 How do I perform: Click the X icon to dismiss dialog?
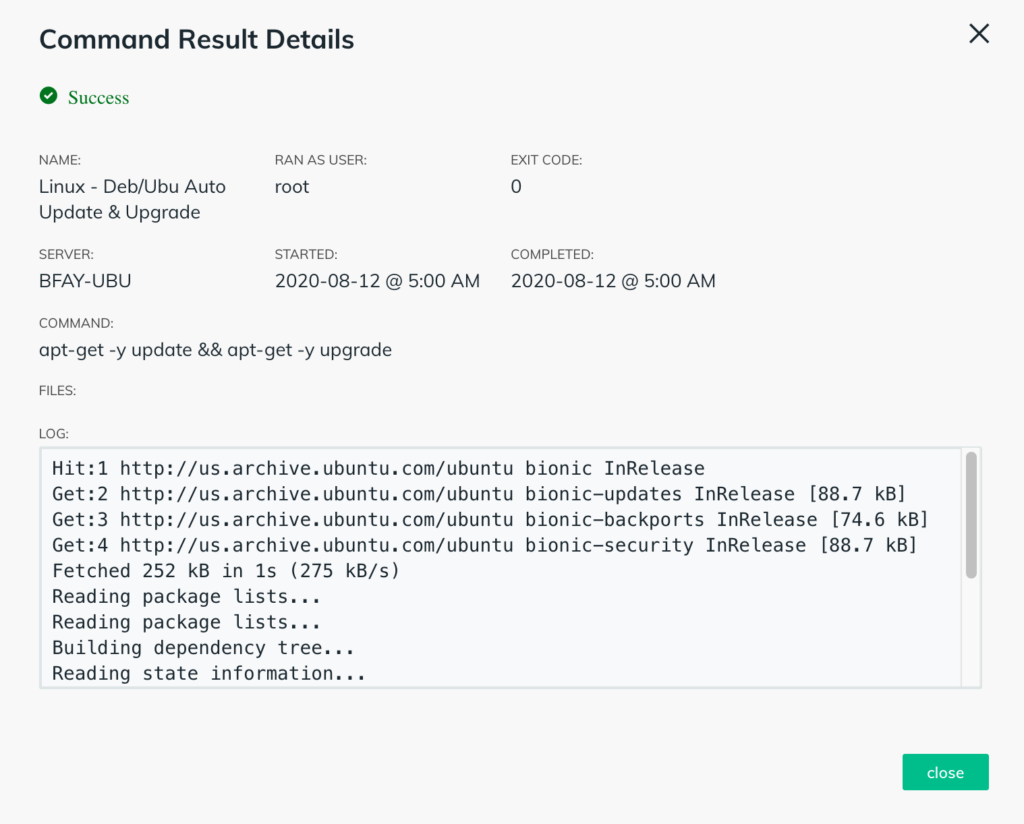coord(979,34)
